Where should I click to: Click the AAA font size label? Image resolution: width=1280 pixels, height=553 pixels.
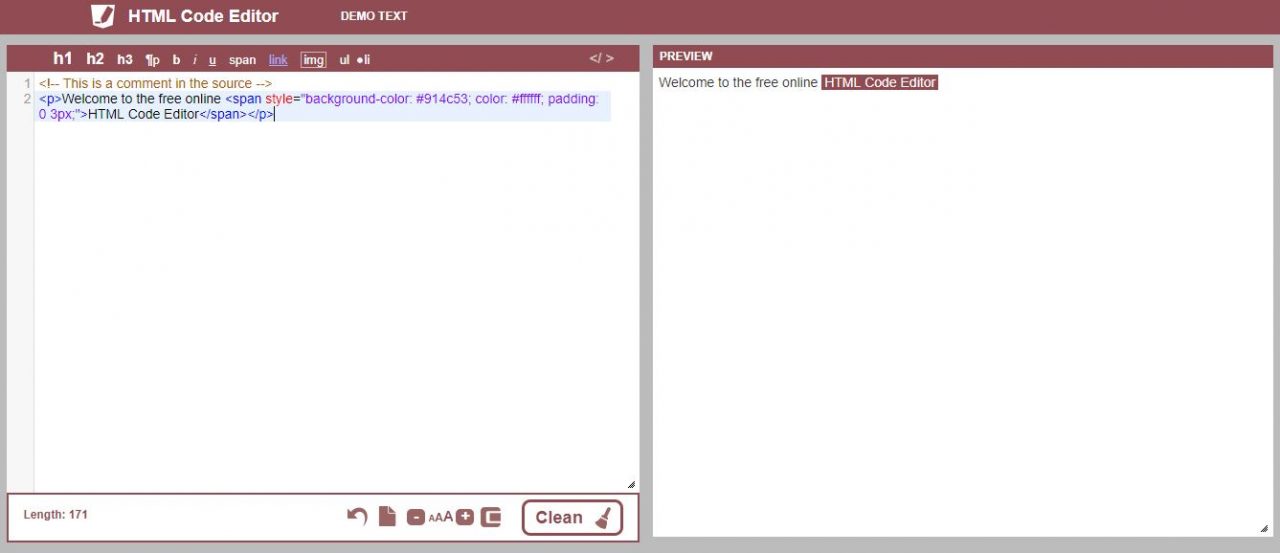point(440,517)
